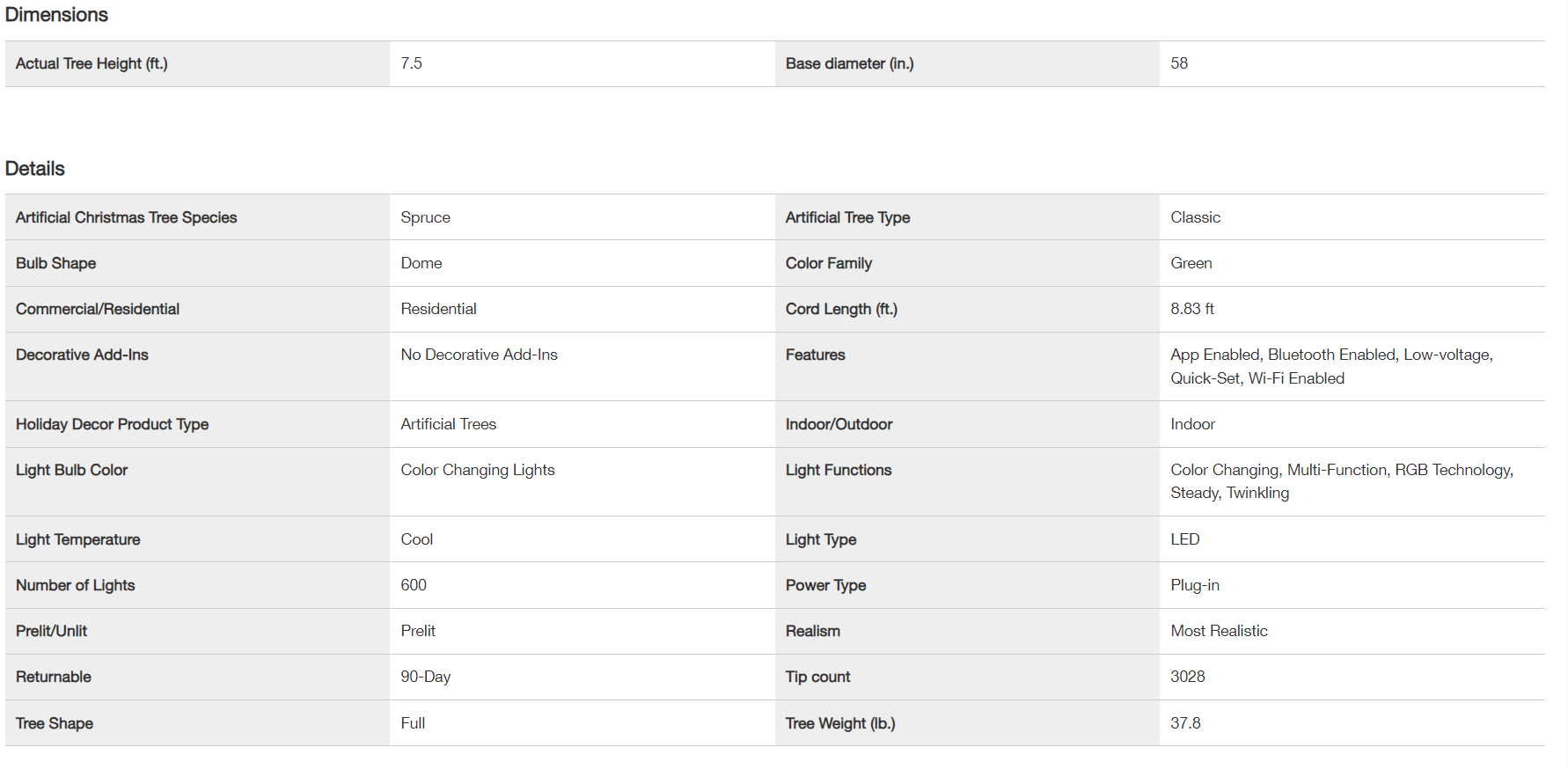Click the Spruce species value
This screenshot has width=1568, height=769.
tap(425, 217)
